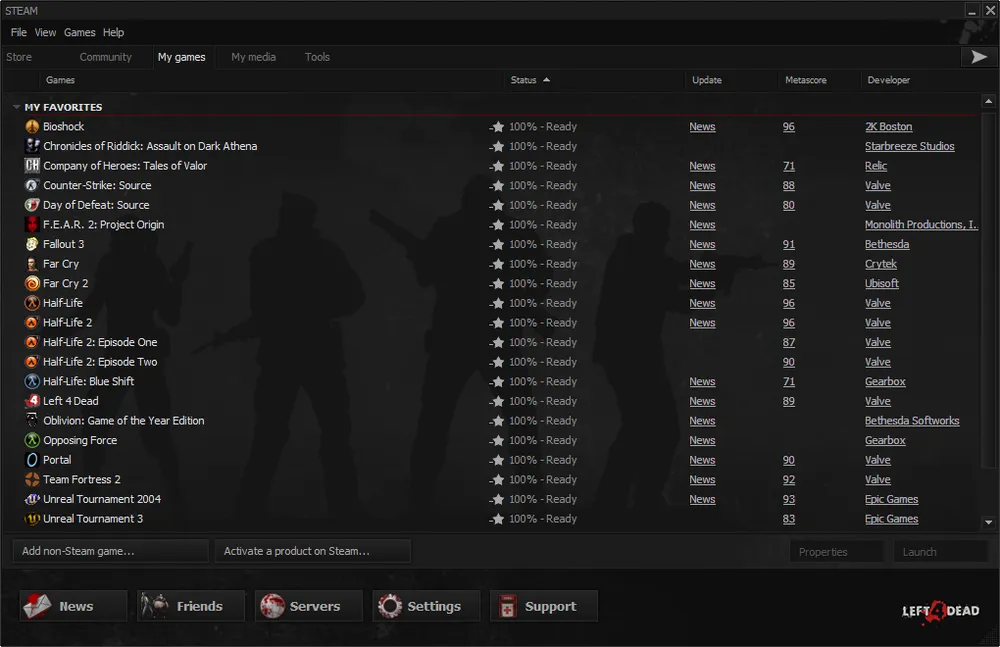Open News link for Oblivion
Screen dimensions: 1000x647
click(702, 421)
